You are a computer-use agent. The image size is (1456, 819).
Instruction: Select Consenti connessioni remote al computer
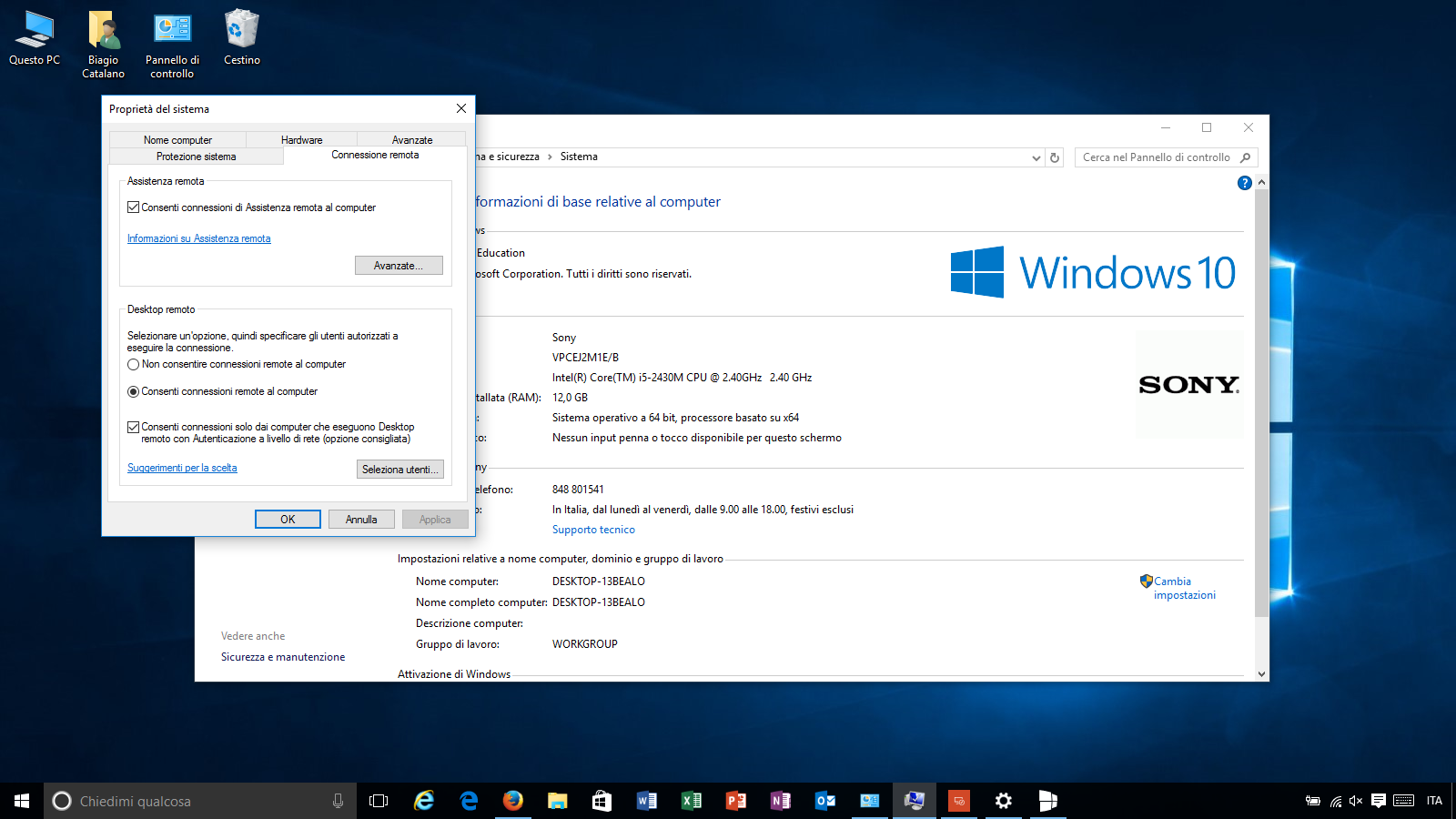(x=133, y=391)
